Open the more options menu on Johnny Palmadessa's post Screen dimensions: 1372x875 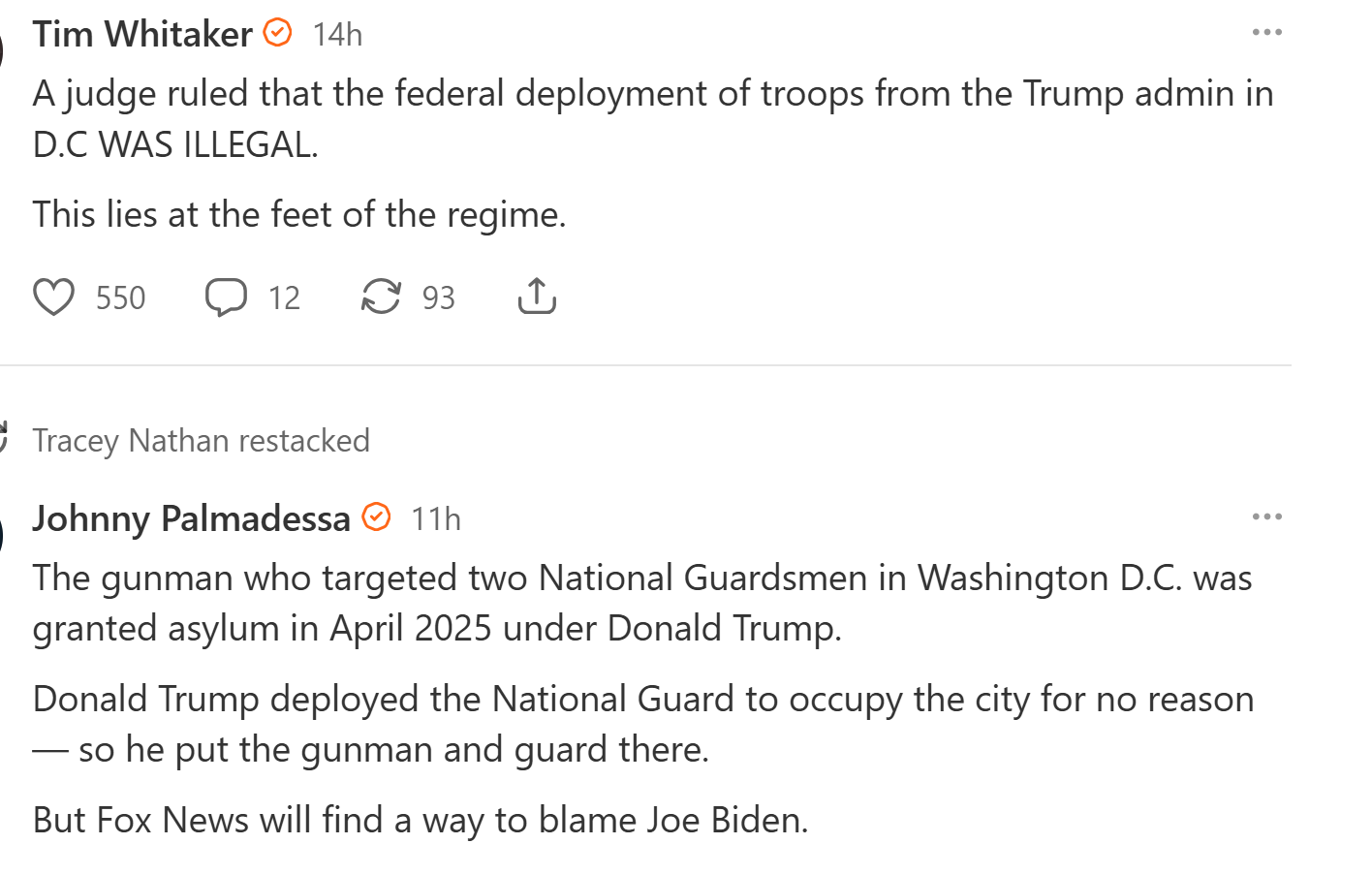[x=1266, y=517]
